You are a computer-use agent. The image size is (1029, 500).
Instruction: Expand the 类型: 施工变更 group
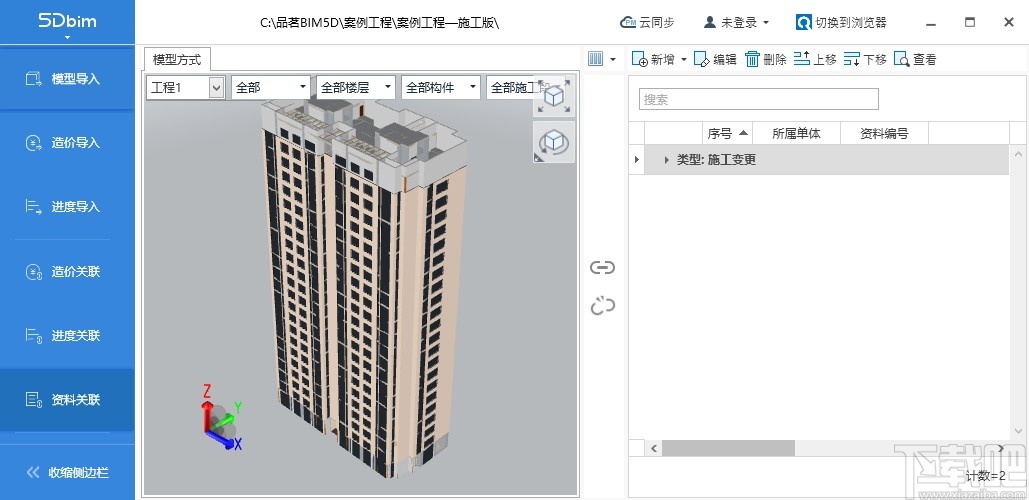[667, 159]
